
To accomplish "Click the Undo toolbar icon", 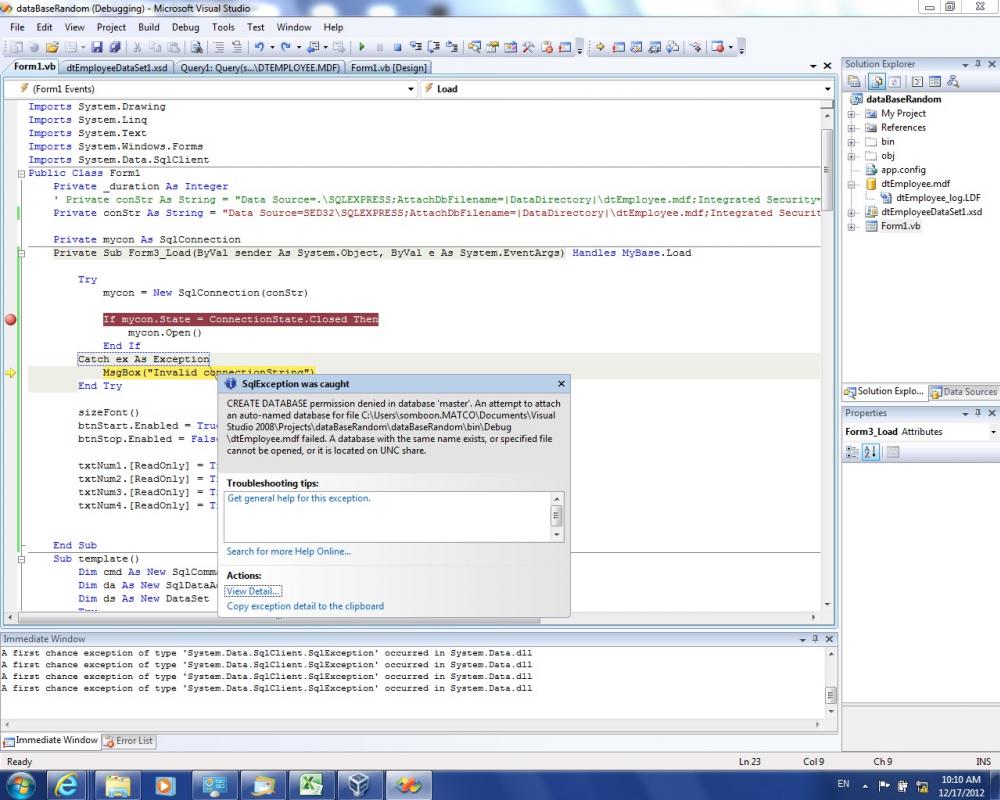I will point(260,47).
